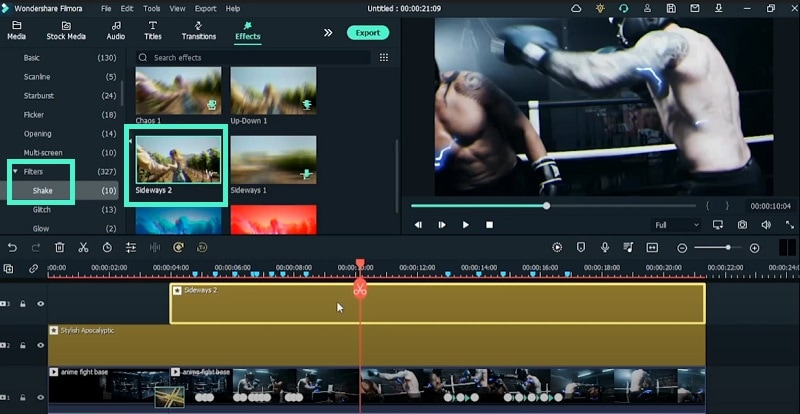Image resolution: width=800 pixels, height=414 pixels.
Task: Open the mail messages icon
Action: pyautogui.click(x=695, y=9)
